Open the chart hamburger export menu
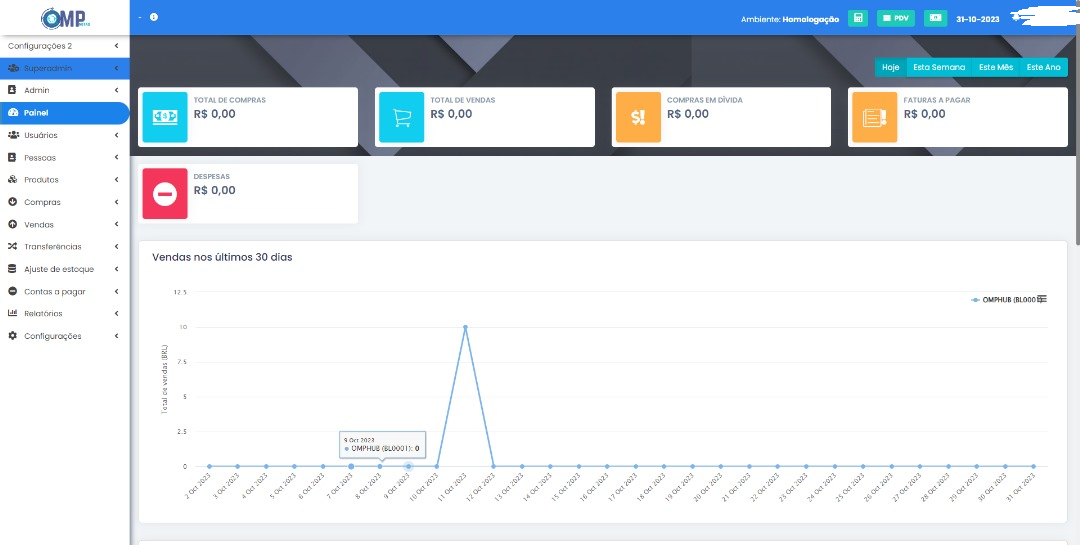 click(x=1042, y=299)
